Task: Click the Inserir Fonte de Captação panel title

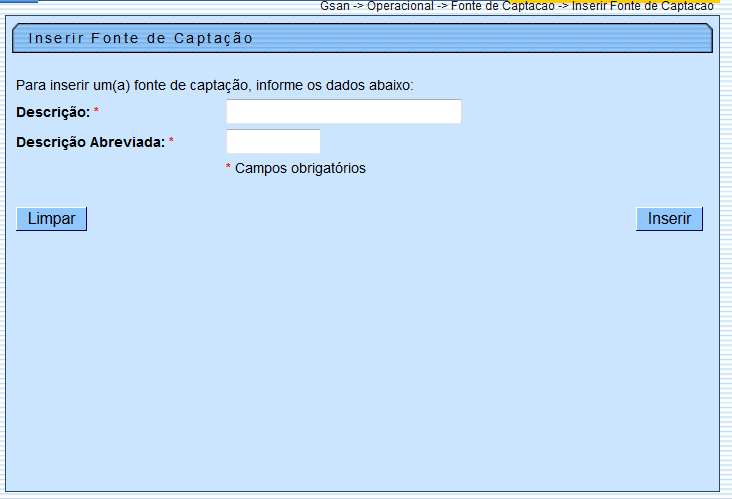Action: click(x=140, y=38)
